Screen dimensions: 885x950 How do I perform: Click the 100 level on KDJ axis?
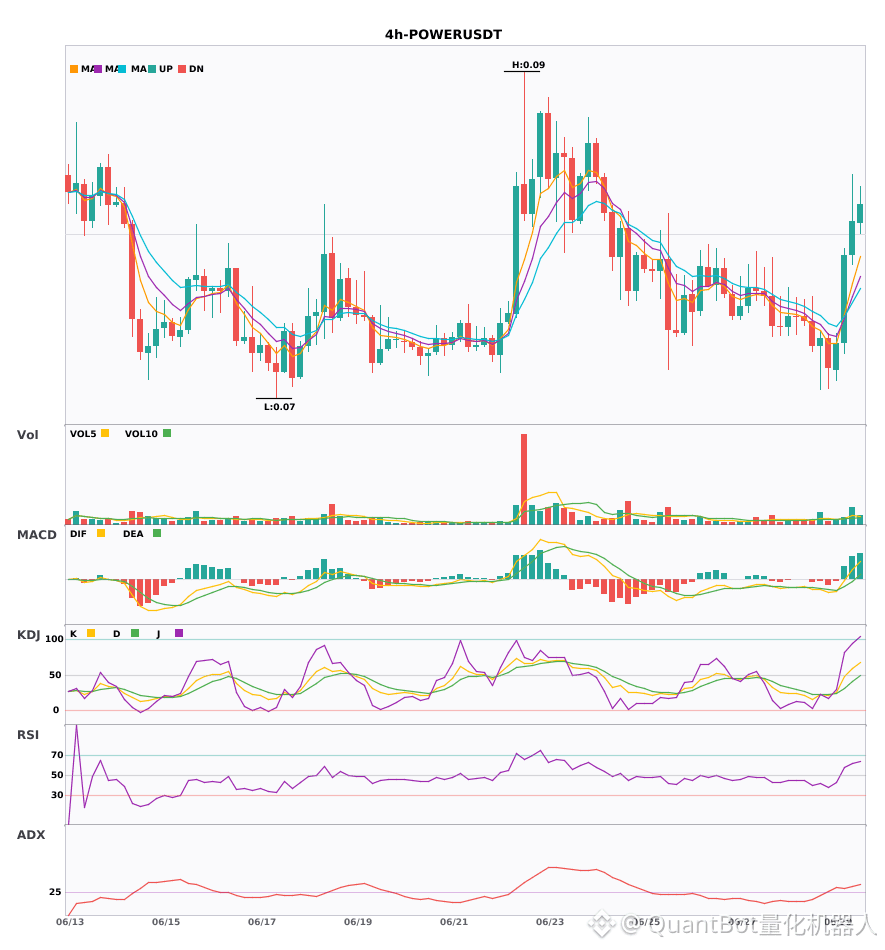[55, 639]
